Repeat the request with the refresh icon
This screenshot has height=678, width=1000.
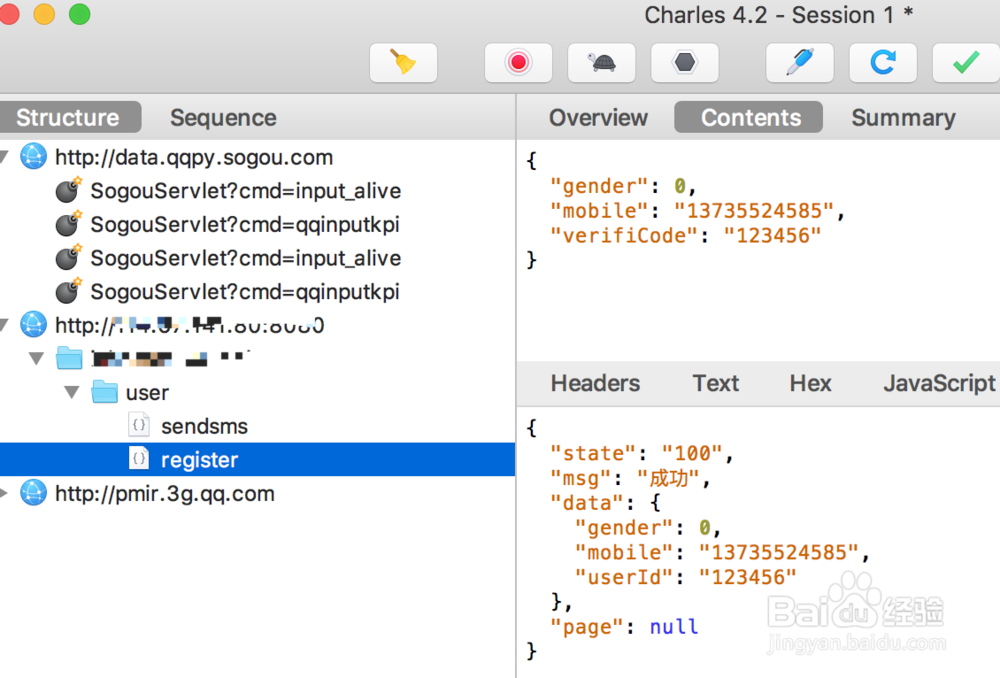[883, 63]
